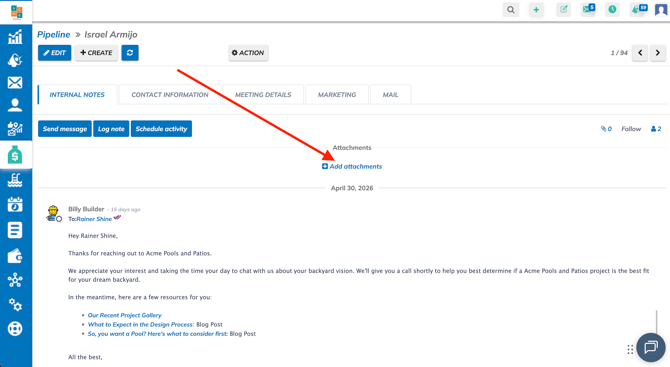The width and height of the screenshot is (670, 367).
Task: Click the Rainer Shine recipient link
Action: [94, 219]
